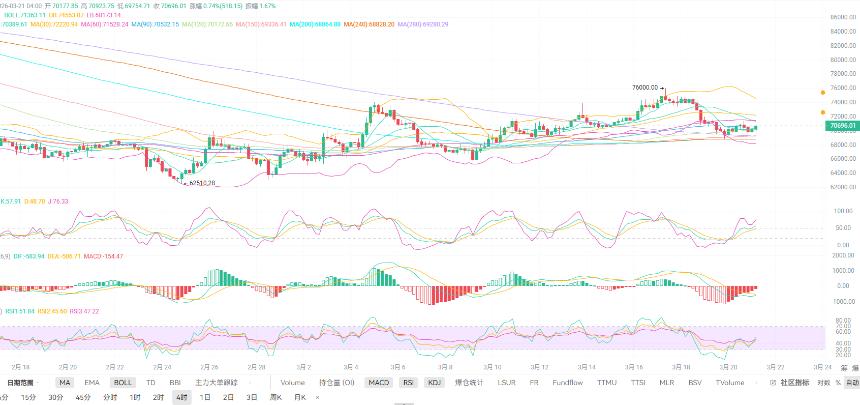Select the 4时 timeframe tab
The height and width of the screenshot is (405, 860).
(x=180, y=397)
